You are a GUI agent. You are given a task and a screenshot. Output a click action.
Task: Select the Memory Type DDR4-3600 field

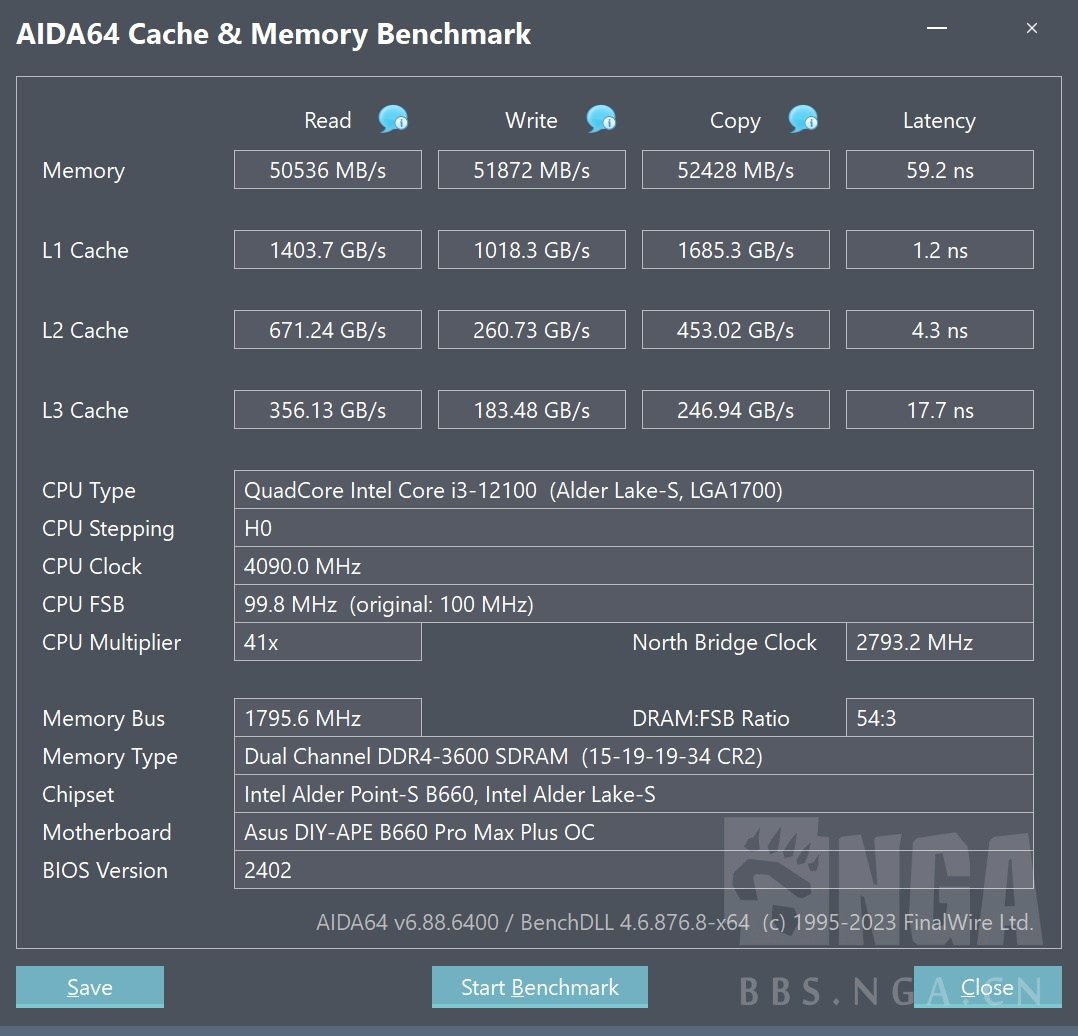point(634,756)
